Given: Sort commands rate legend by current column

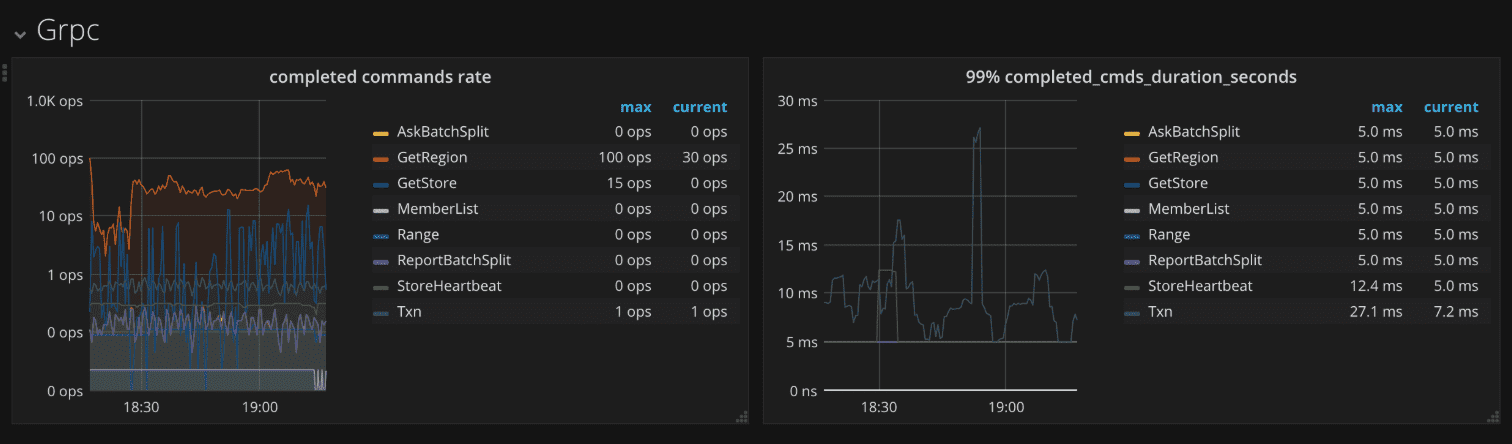Looking at the screenshot, I should (699, 107).
